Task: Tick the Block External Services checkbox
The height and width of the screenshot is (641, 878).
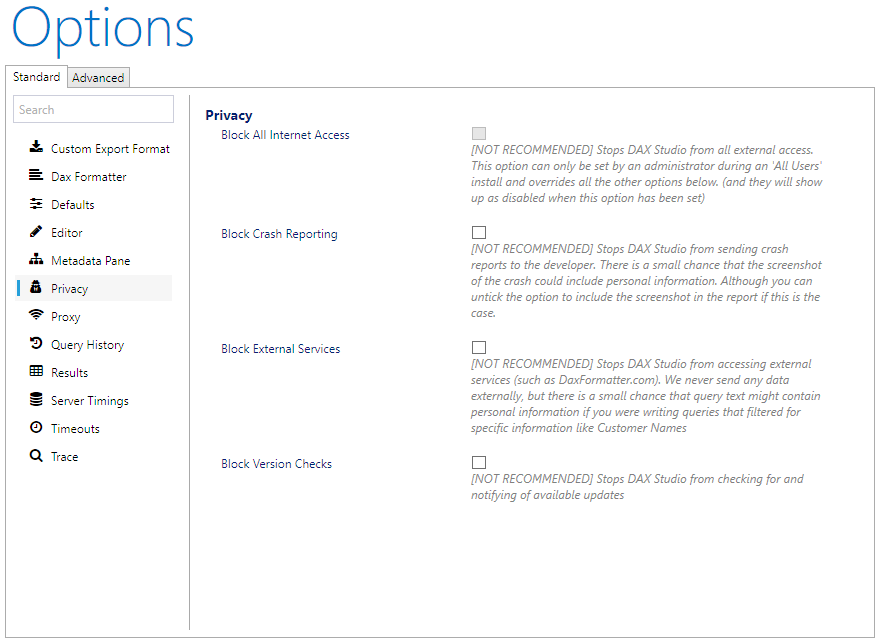Action: coord(479,347)
